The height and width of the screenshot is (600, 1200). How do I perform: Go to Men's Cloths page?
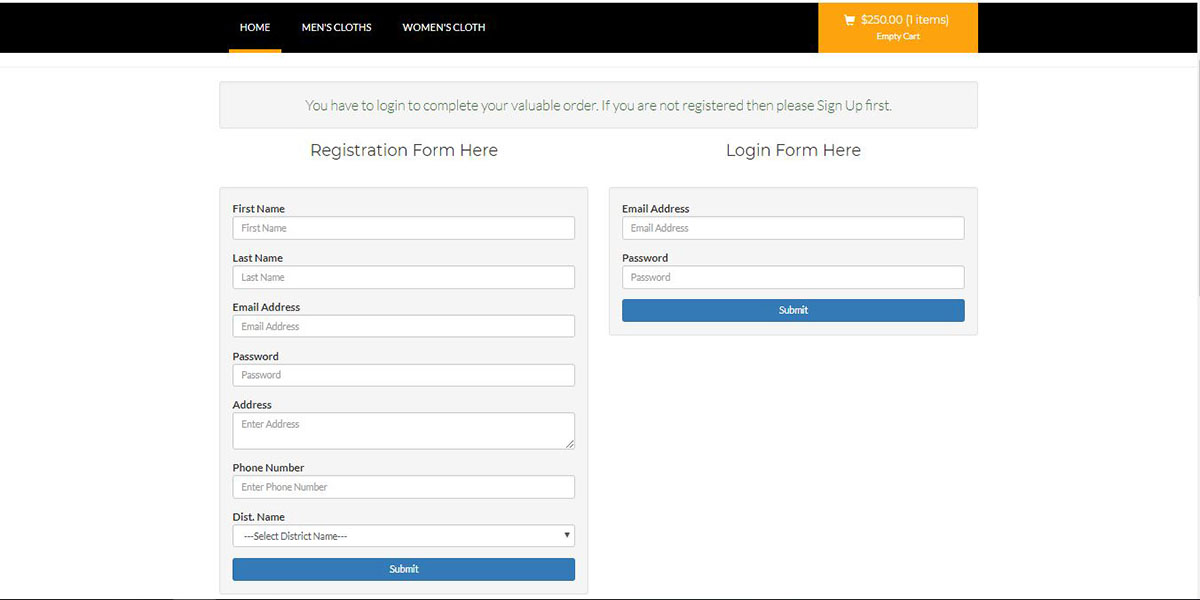tap(336, 27)
